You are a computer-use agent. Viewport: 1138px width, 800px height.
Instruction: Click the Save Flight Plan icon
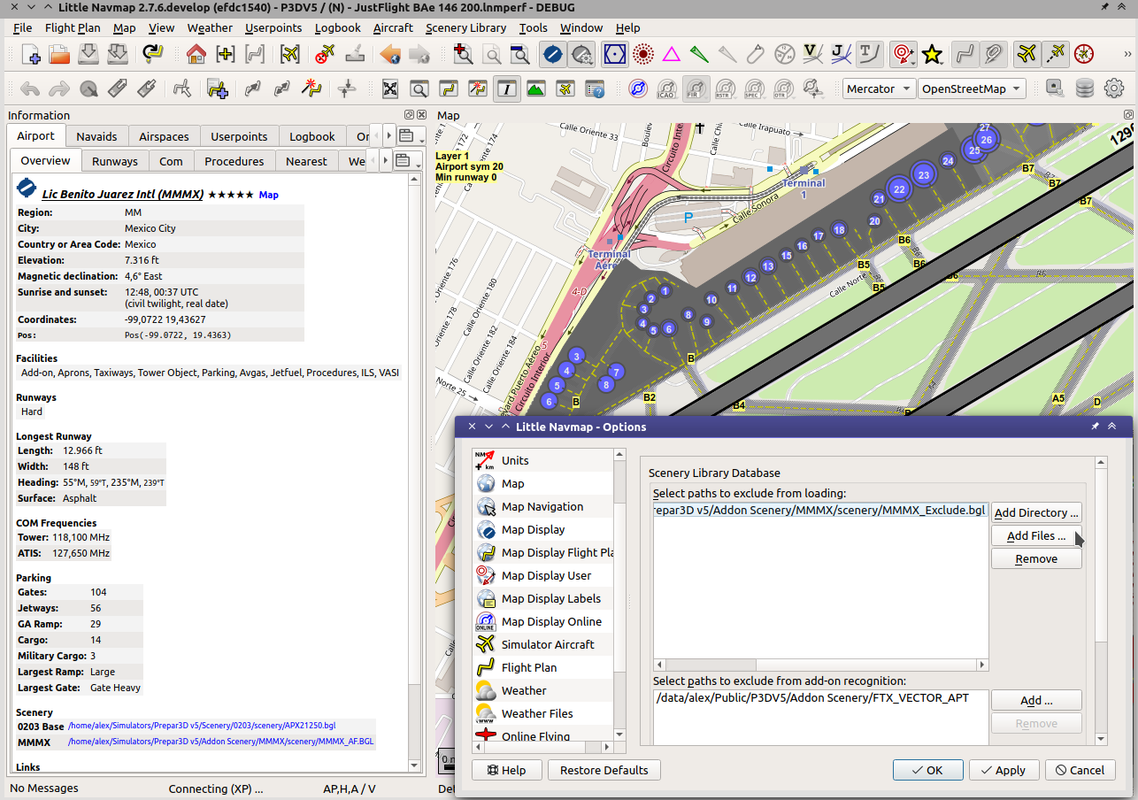point(89,54)
